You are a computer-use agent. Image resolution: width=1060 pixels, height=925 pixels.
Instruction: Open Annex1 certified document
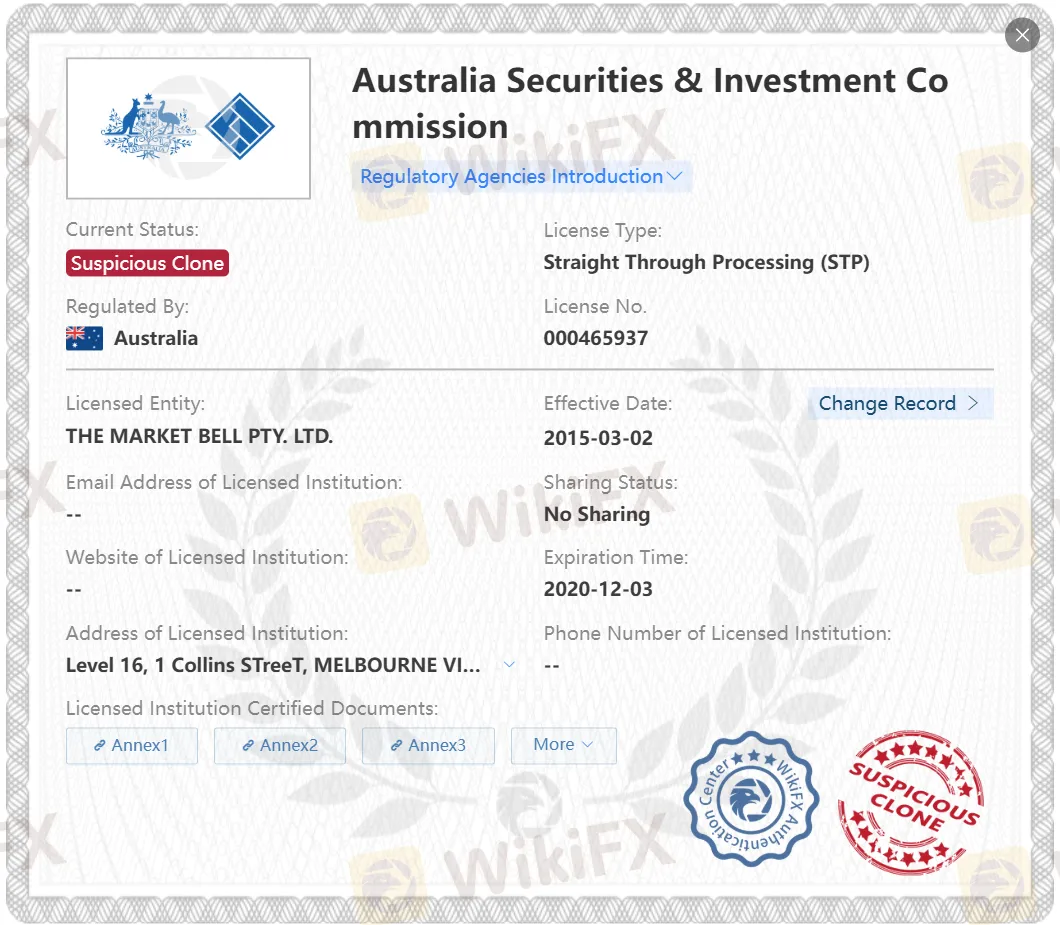[132, 745]
